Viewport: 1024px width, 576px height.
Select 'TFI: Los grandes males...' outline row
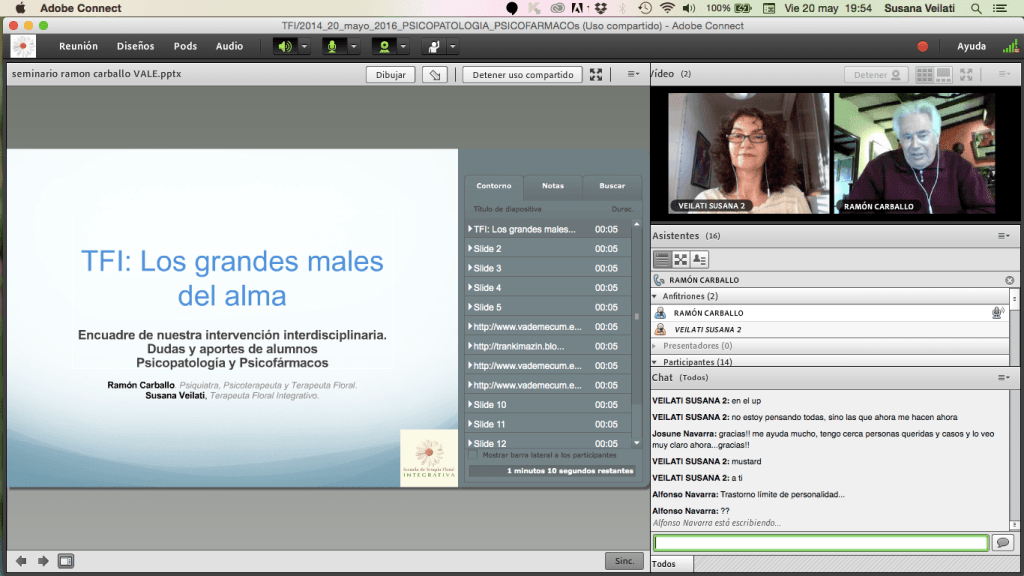point(548,229)
